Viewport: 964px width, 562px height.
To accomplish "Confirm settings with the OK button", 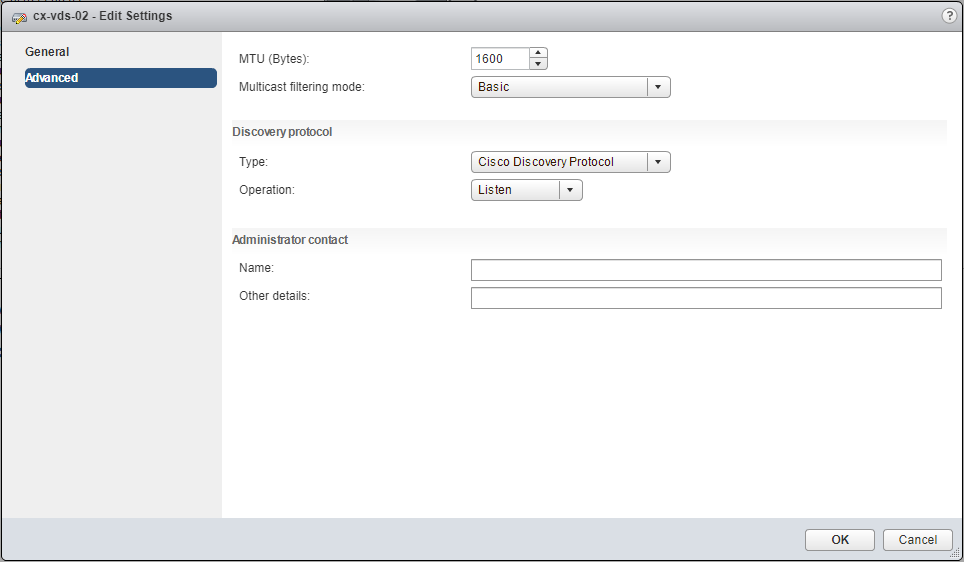I will [x=840, y=540].
